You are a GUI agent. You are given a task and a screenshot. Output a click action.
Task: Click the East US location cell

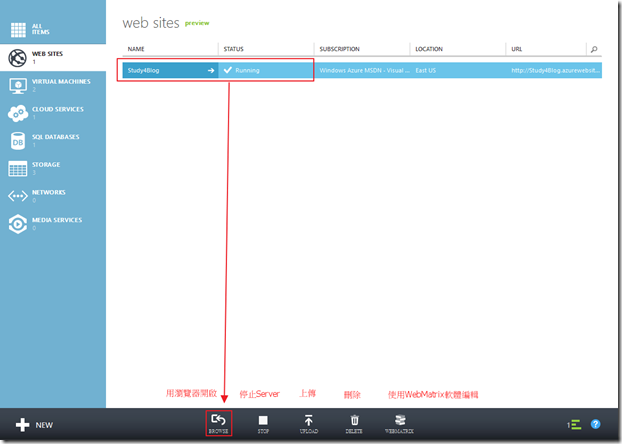(x=426, y=71)
